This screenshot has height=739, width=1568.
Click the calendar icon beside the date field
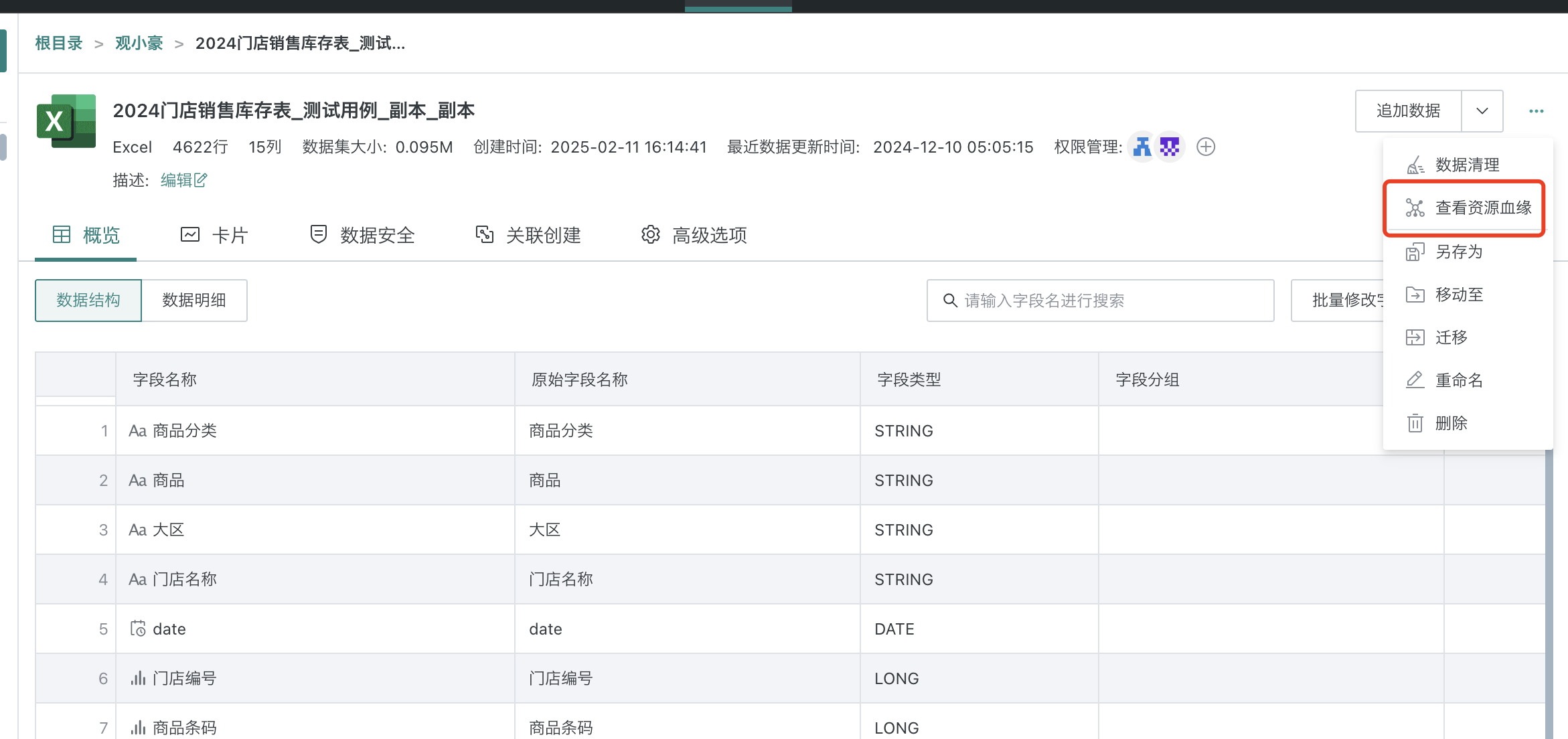tap(137, 629)
